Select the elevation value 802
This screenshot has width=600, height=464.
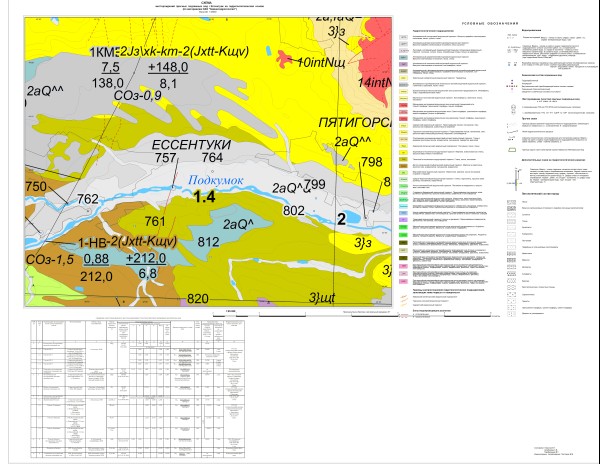(293, 211)
